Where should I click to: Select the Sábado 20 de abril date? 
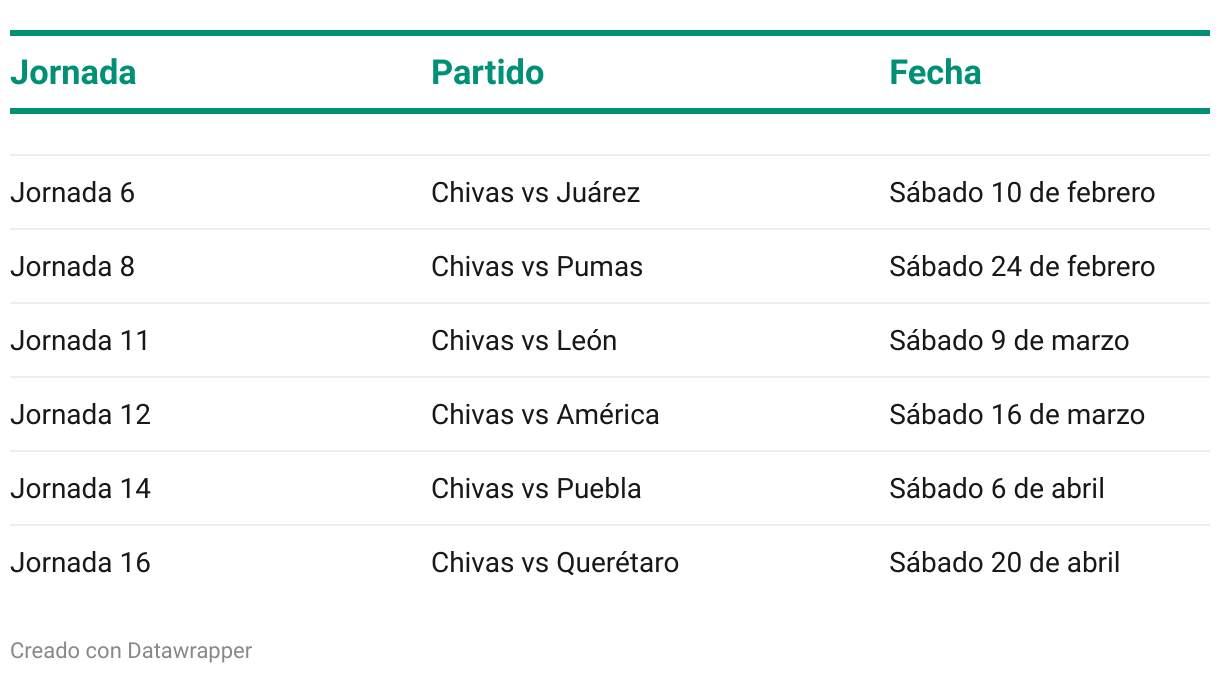[1004, 562]
